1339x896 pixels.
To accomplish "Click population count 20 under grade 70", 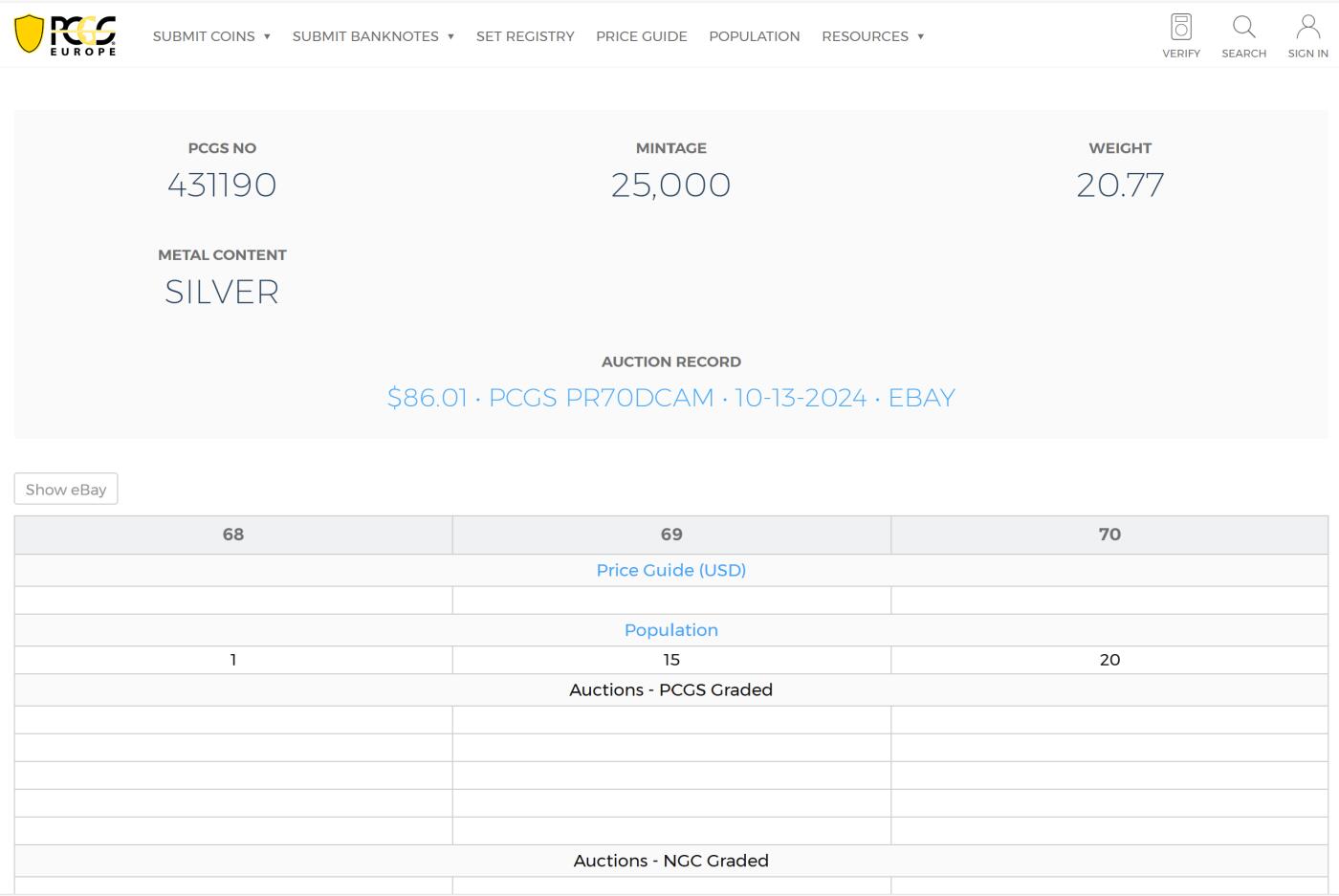I will click(1109, 660).
